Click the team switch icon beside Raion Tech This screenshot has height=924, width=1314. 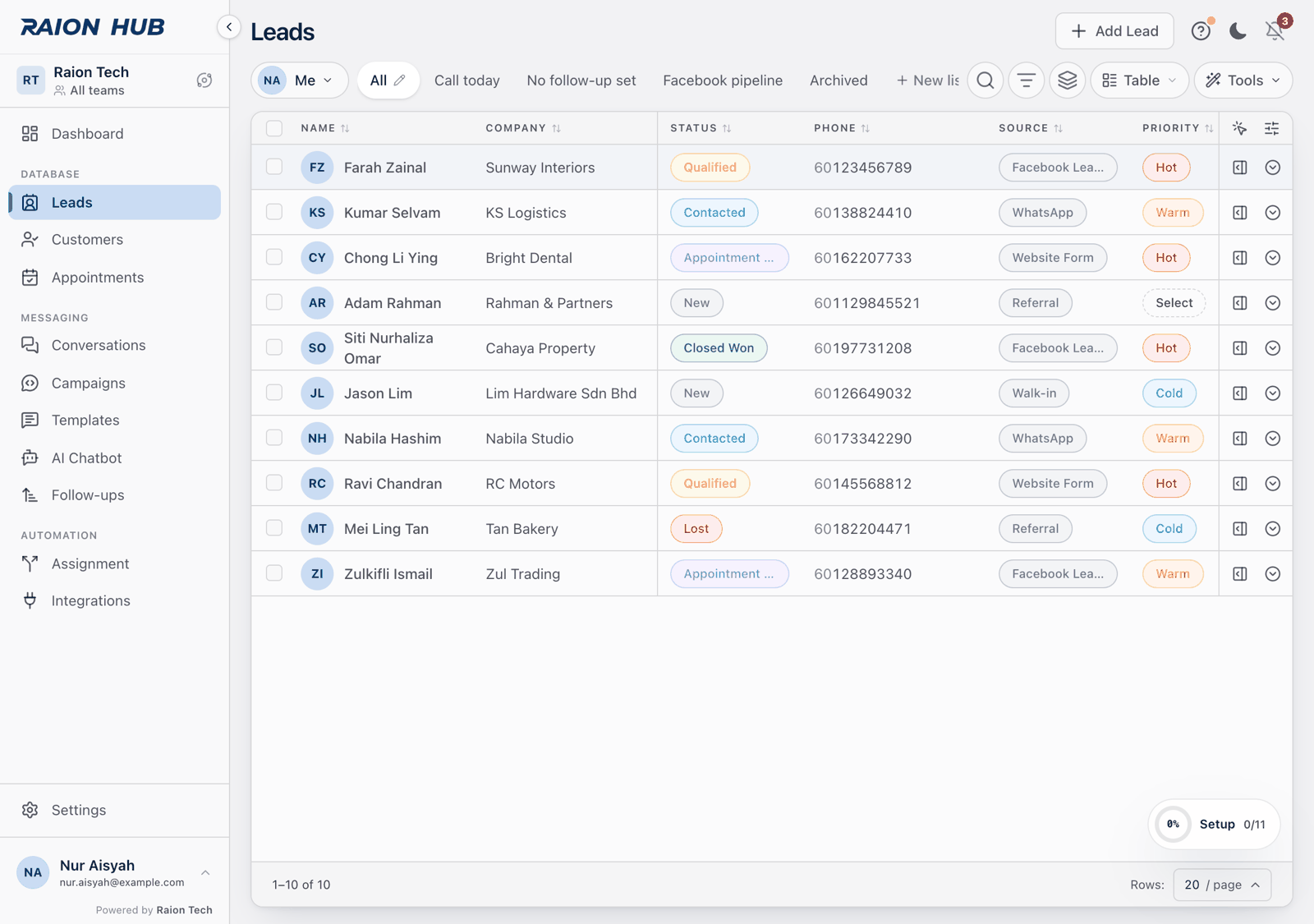pos(204,80)
